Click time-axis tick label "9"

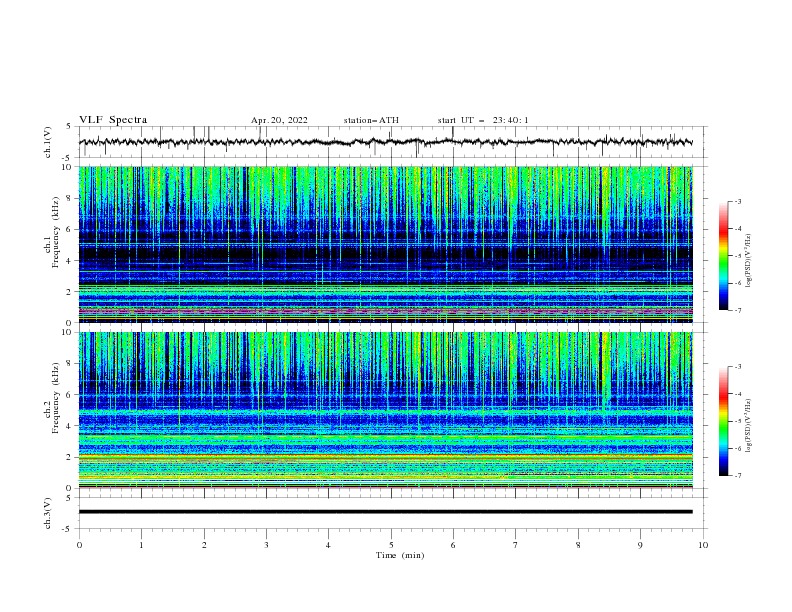point(640,545)
